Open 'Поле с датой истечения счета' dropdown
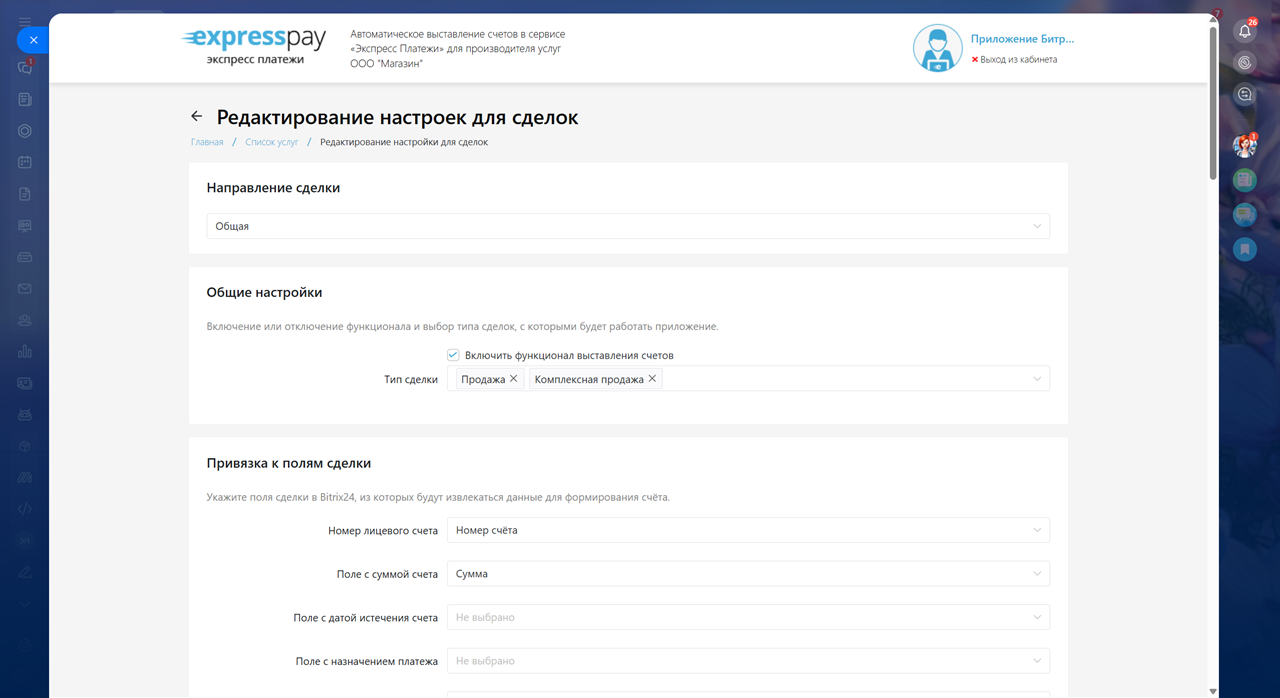The height and width of the screenshot is (698, 1280). pyautogui.click(x=747, y=617)
